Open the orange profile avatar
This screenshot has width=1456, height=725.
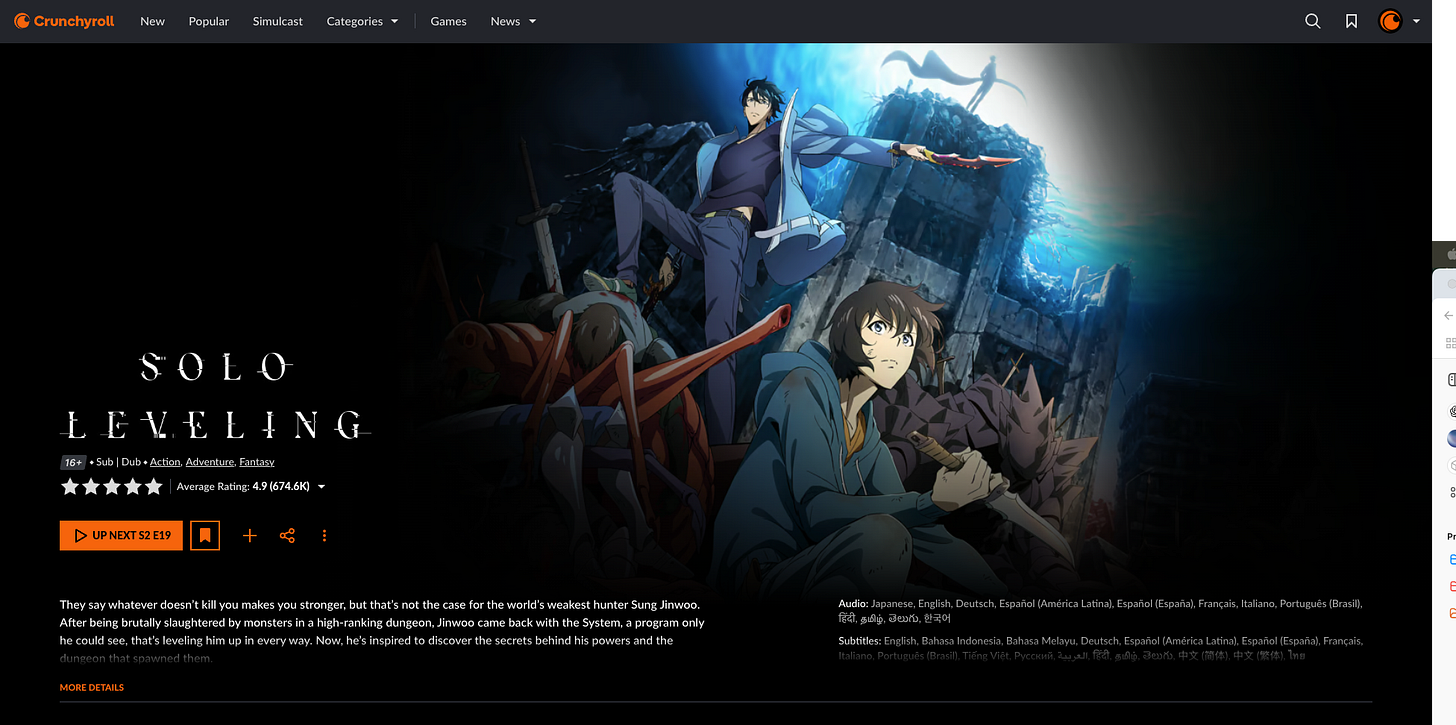(x=1390, y=21)
